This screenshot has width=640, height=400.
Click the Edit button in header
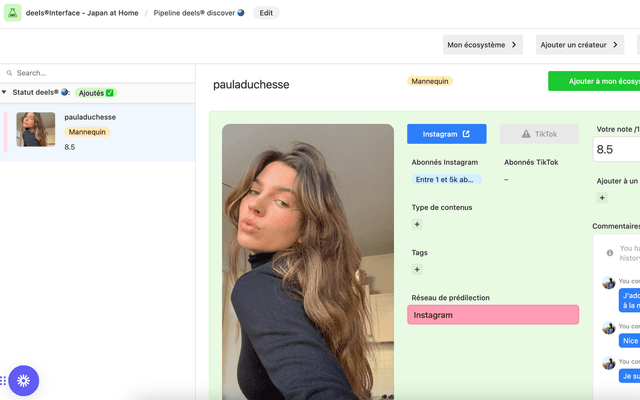(266, 13)
